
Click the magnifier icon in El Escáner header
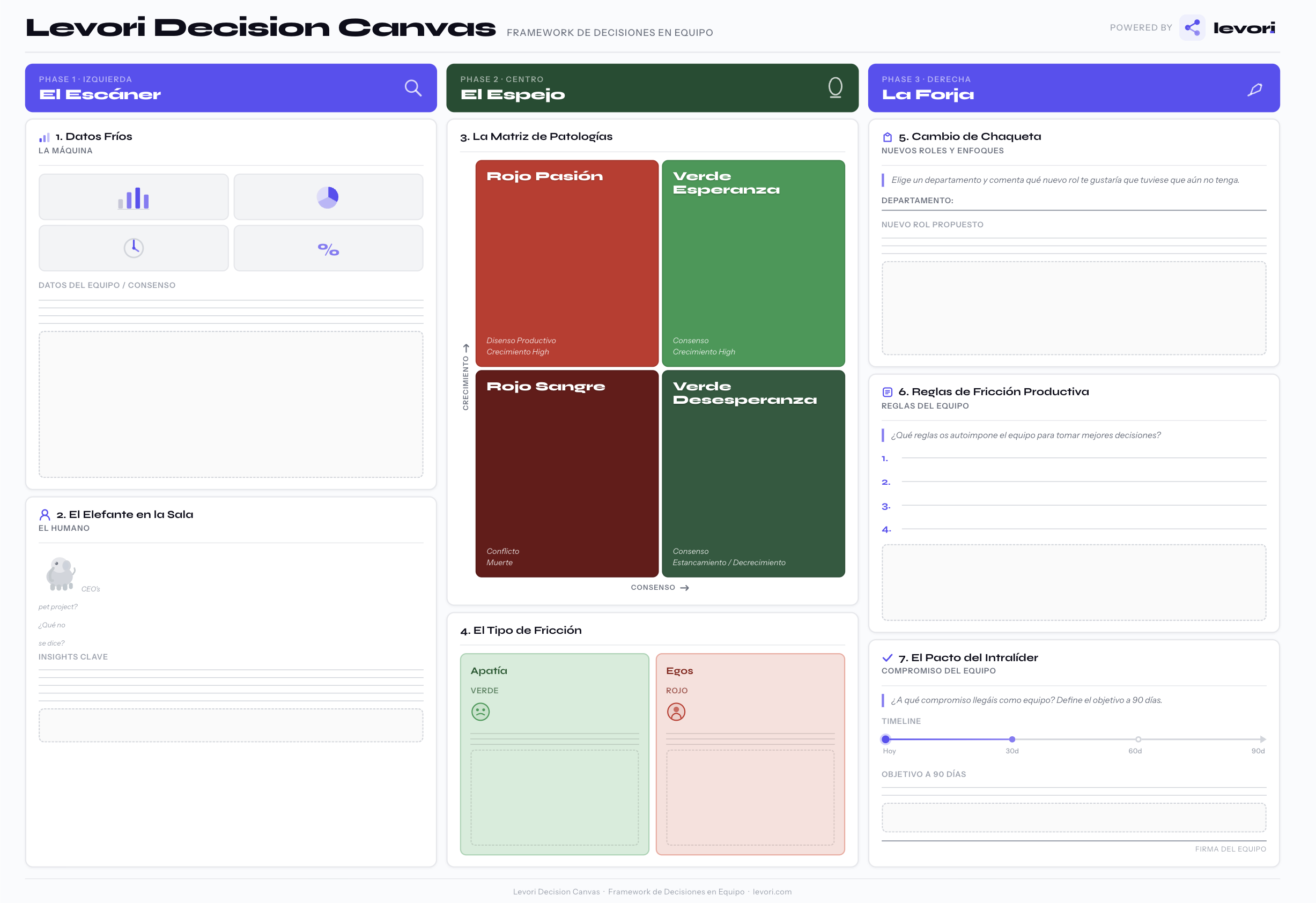point(413,88)
